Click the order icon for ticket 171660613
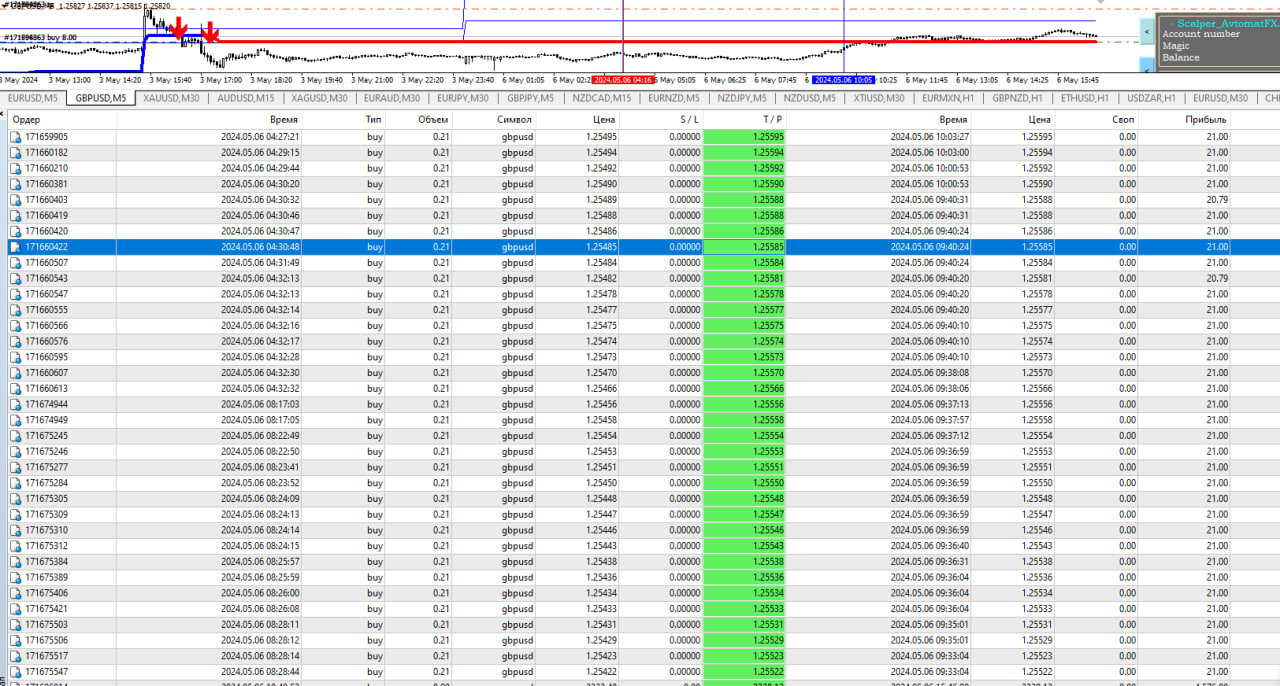This screenshot has width=1280, height=686. [15, 389]
